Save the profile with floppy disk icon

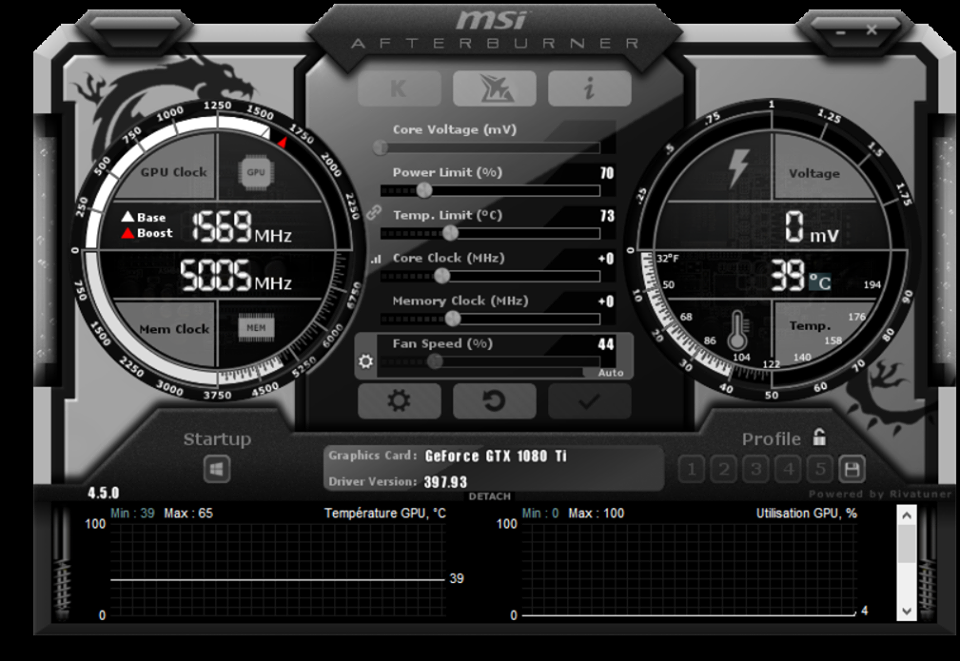point(852,469)
